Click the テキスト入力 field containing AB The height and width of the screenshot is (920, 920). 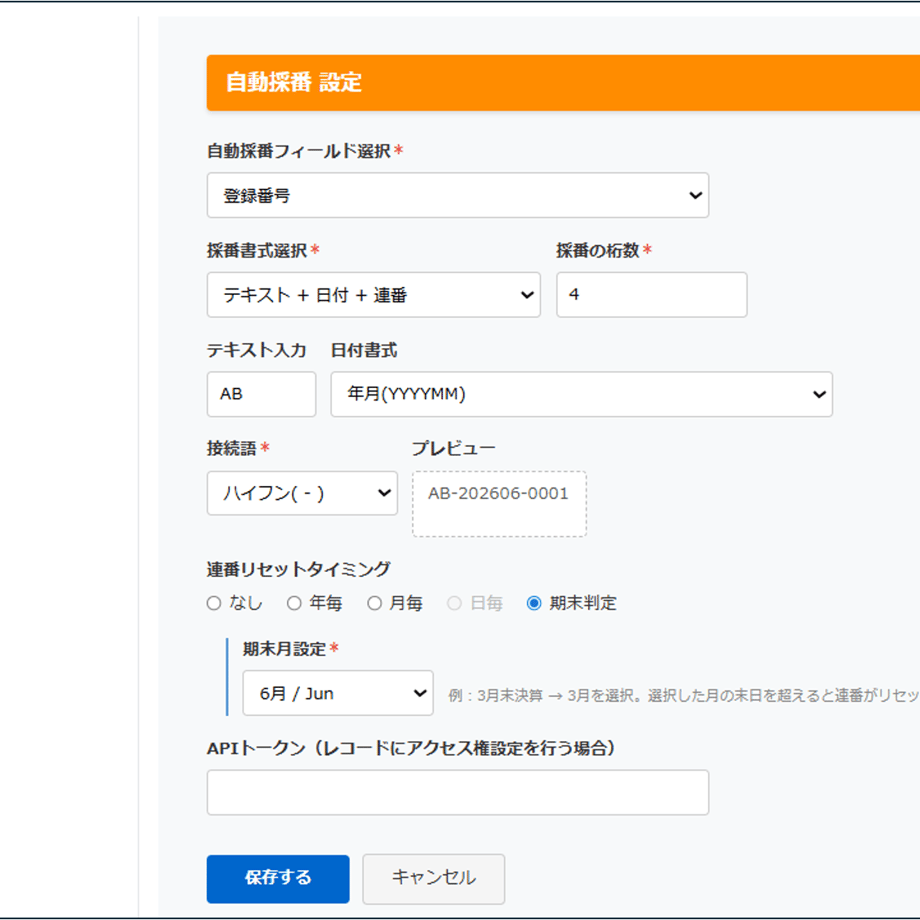[x=261, y=394]
